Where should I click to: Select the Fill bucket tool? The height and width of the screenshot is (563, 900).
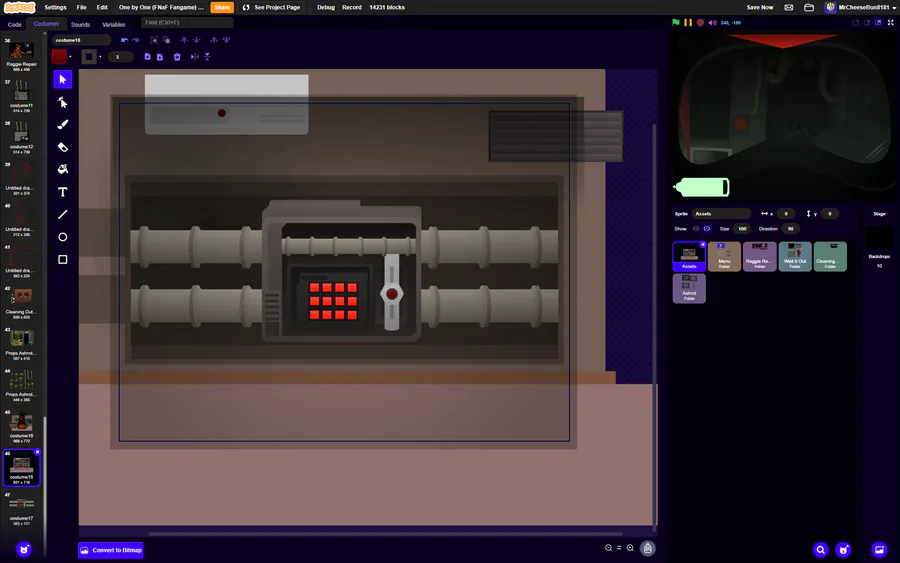(x=63, y=169)
